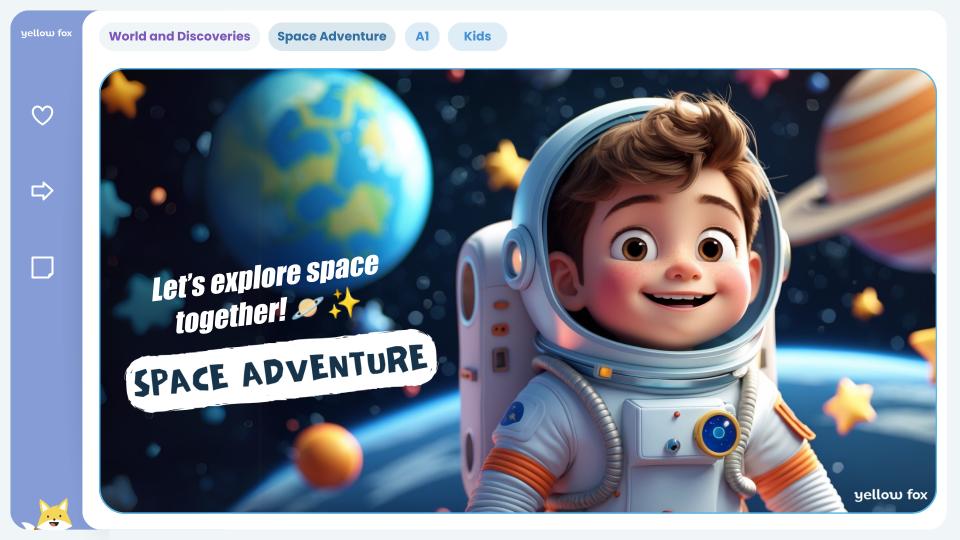Open the sticky note icon in sidebar

(x=42, y=268)
